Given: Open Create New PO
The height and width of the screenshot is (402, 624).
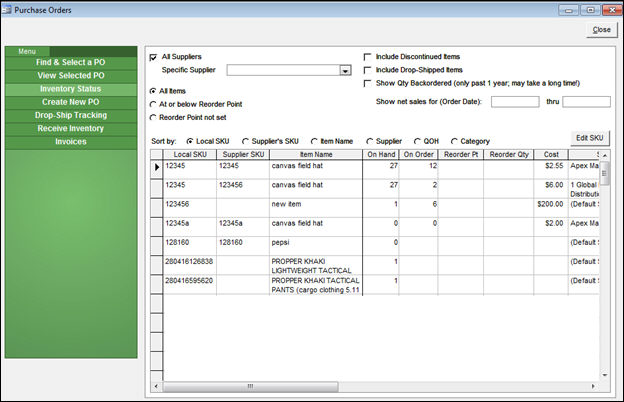Looking at the screenshot, I should pyautogui.click(x=71, y=102).
